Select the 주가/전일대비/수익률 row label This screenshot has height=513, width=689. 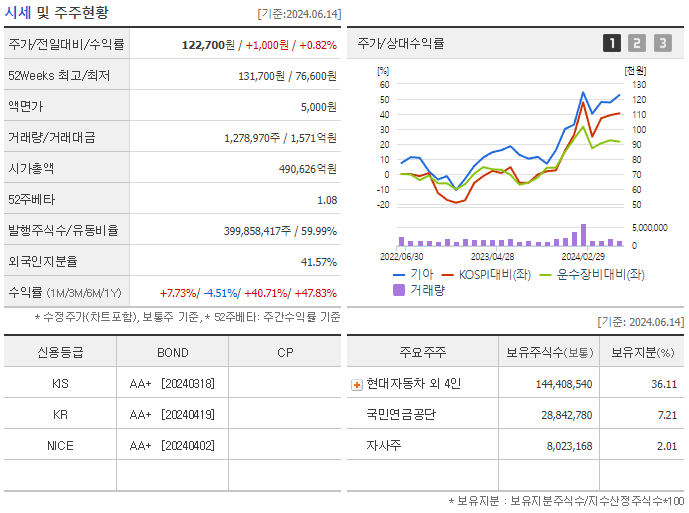tap(66, 44)
